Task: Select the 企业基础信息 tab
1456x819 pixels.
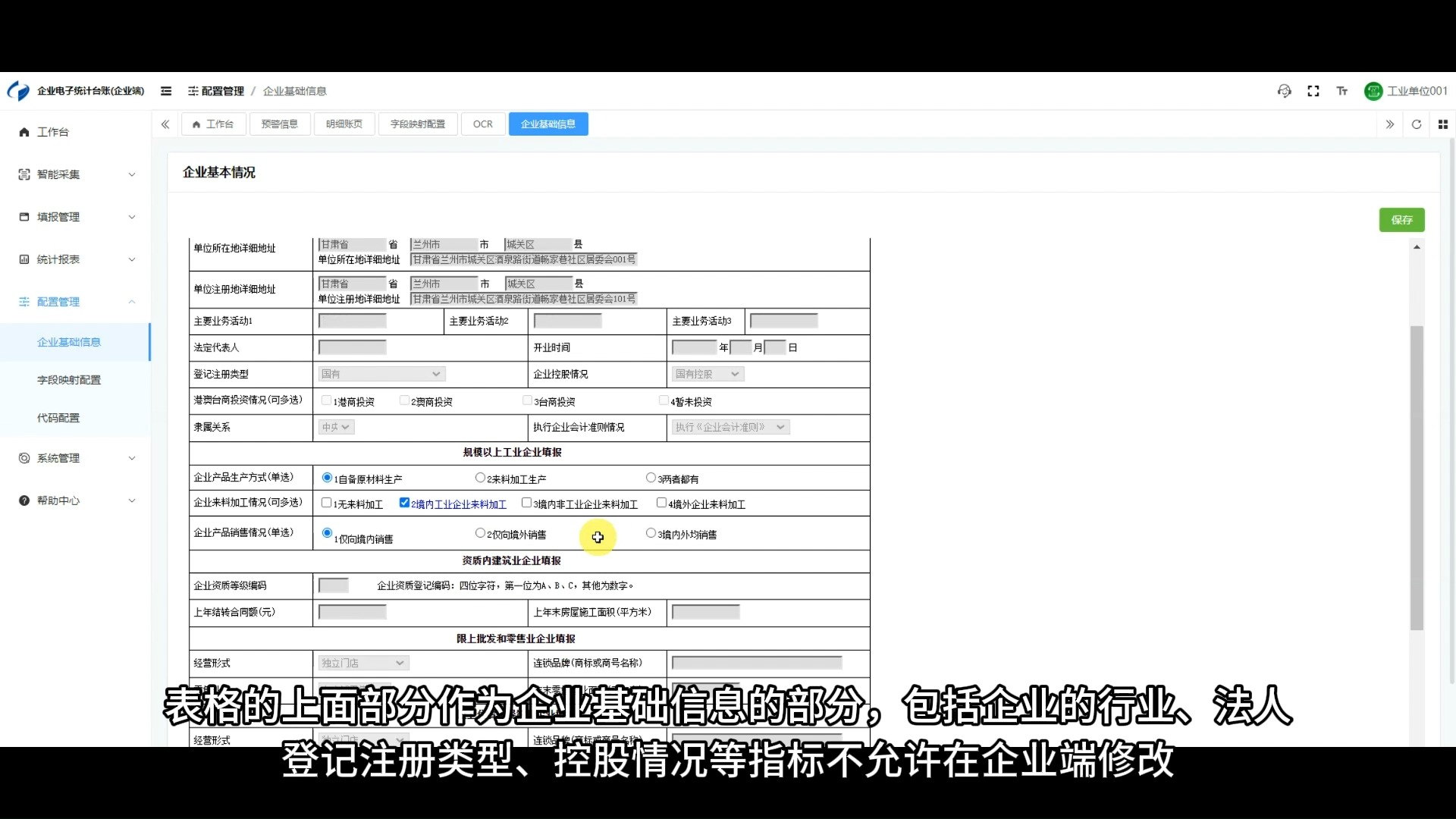Action: click(x=548, y=124)
